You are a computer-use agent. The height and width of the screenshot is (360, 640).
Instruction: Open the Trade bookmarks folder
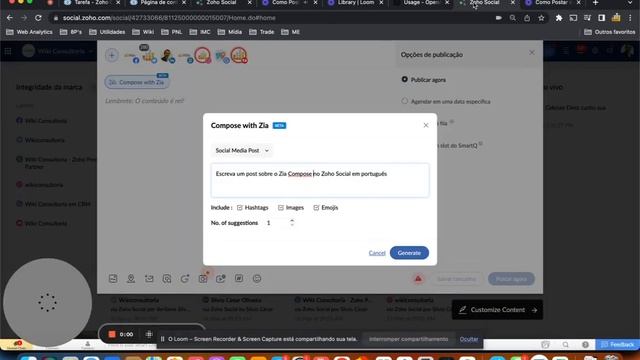261,32
